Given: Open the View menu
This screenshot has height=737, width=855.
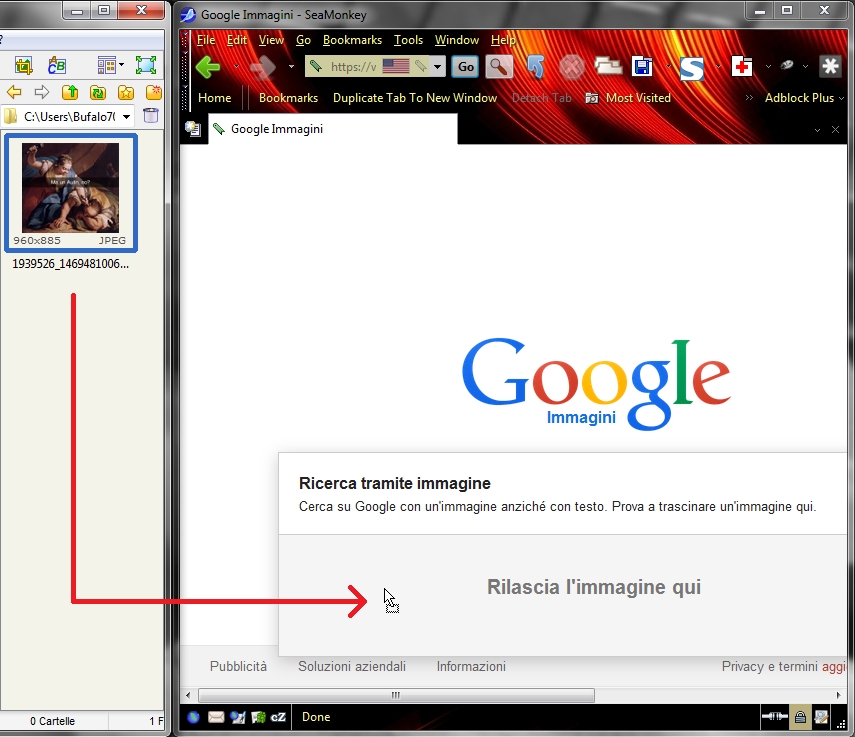Looking at the screenshot, I should (x=271, y=40).
